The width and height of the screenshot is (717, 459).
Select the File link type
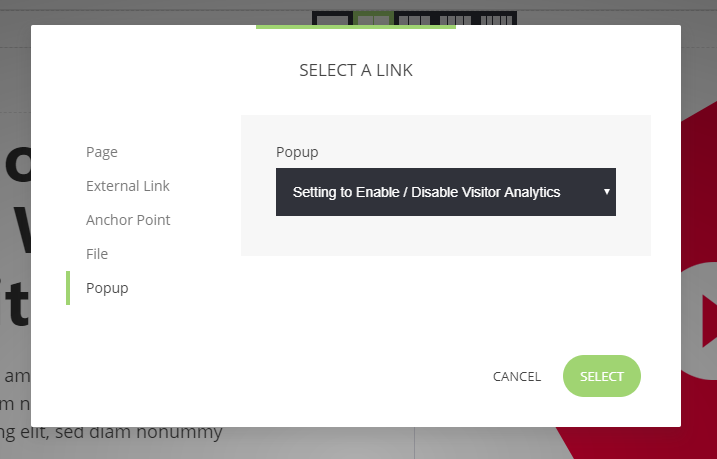tap(97, 254)
